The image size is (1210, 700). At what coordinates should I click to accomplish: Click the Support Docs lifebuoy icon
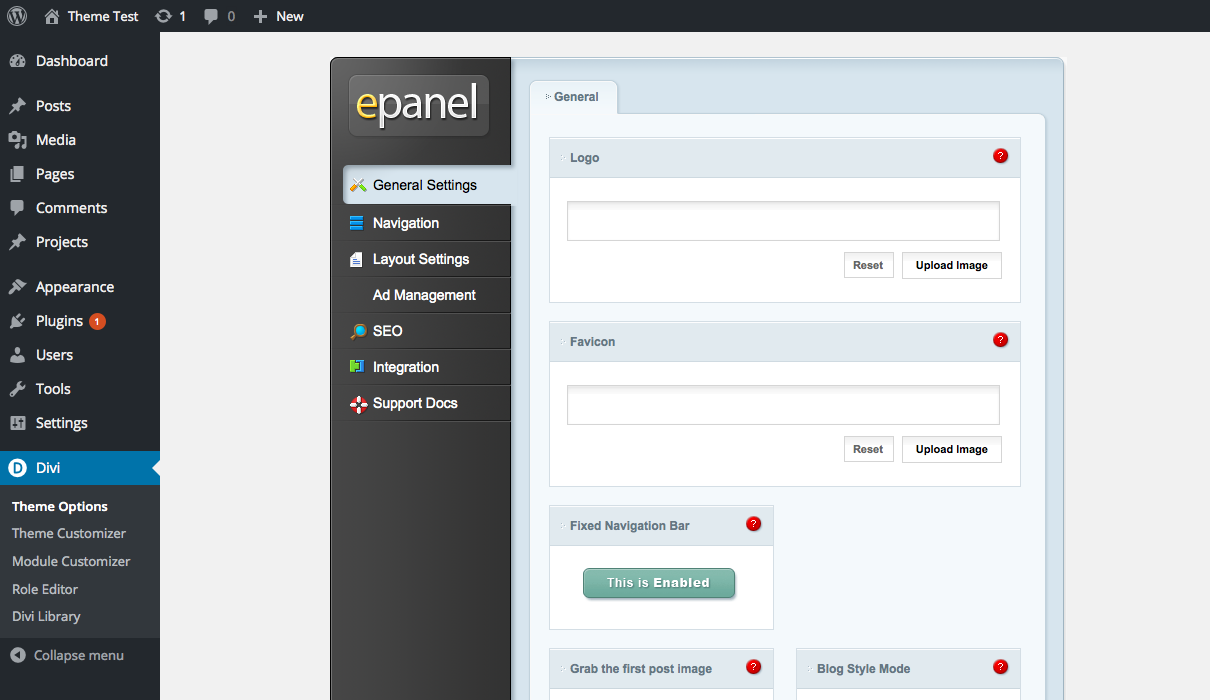(x=358, y=404)
